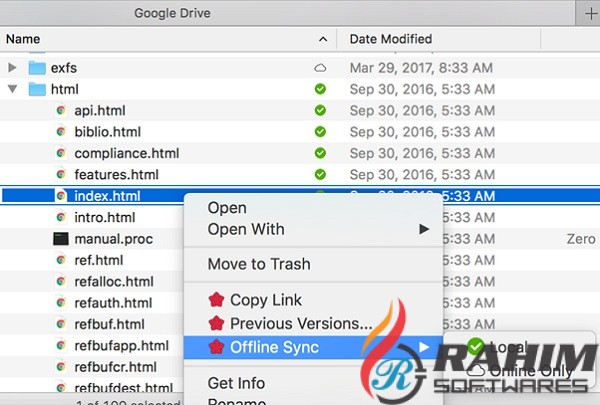Click the Offline Sync submenu arrow

pos(424,347)
